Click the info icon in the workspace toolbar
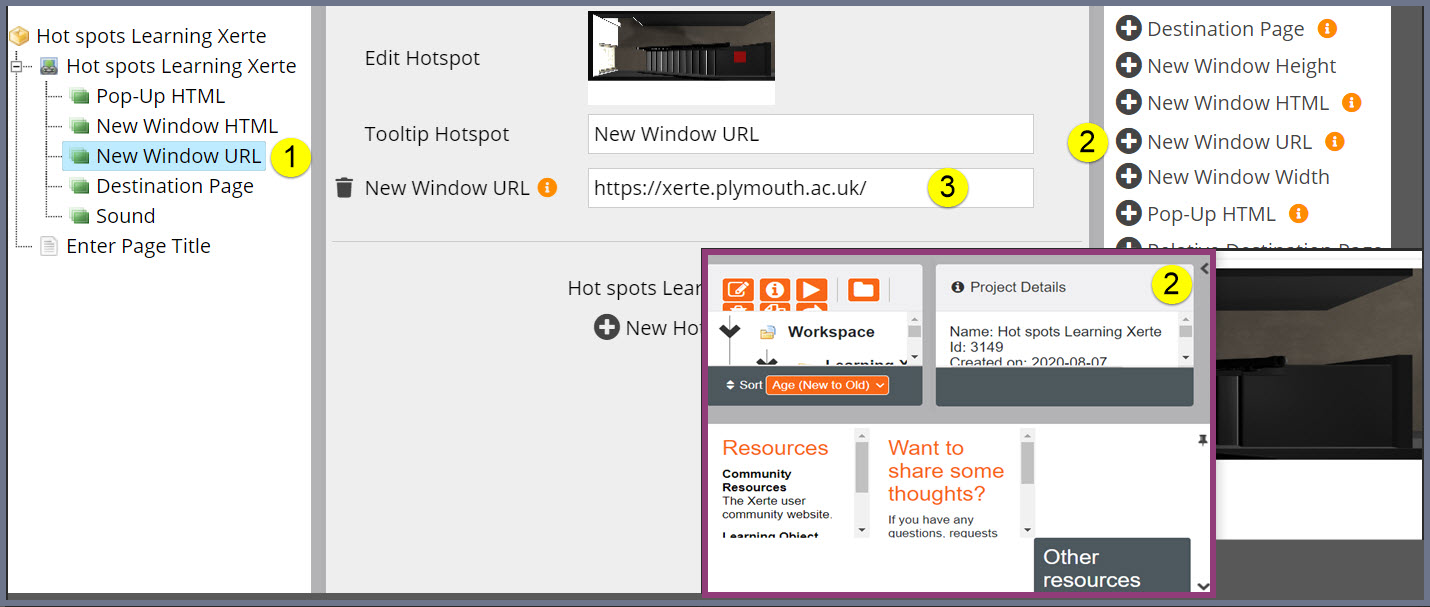1430x607 pixels. (x=776, y=290)
